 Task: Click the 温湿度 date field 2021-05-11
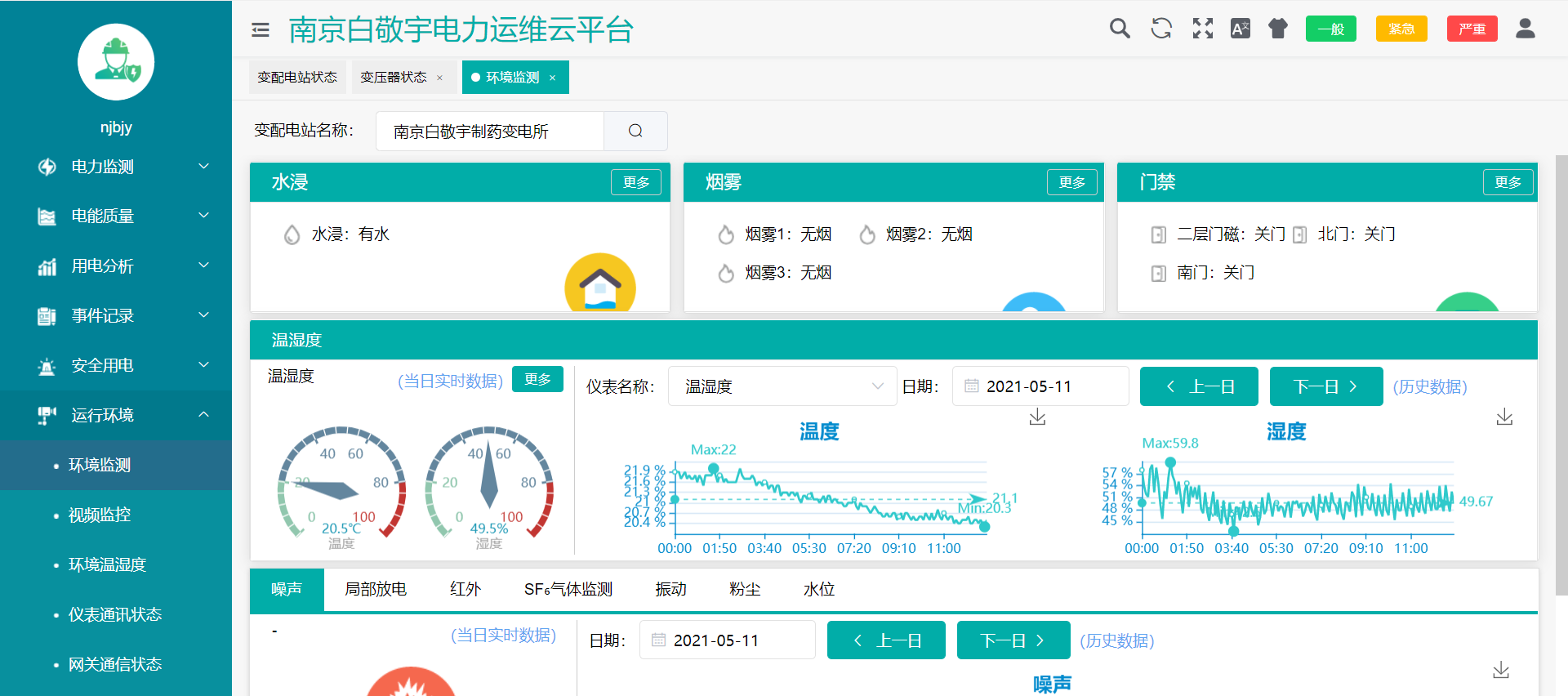pos(1040,386)
